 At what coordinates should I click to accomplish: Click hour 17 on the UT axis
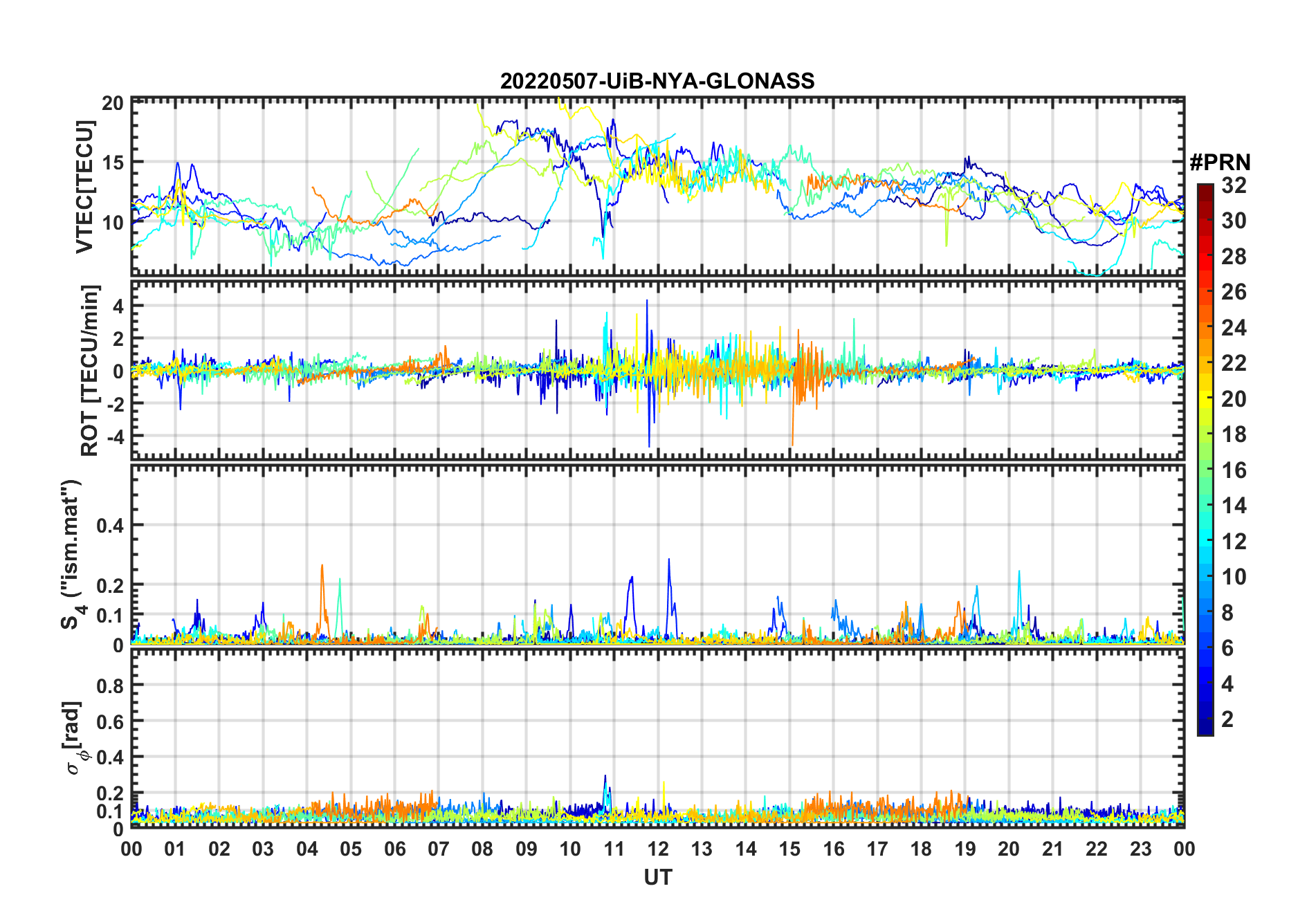[x=877, y=849]
